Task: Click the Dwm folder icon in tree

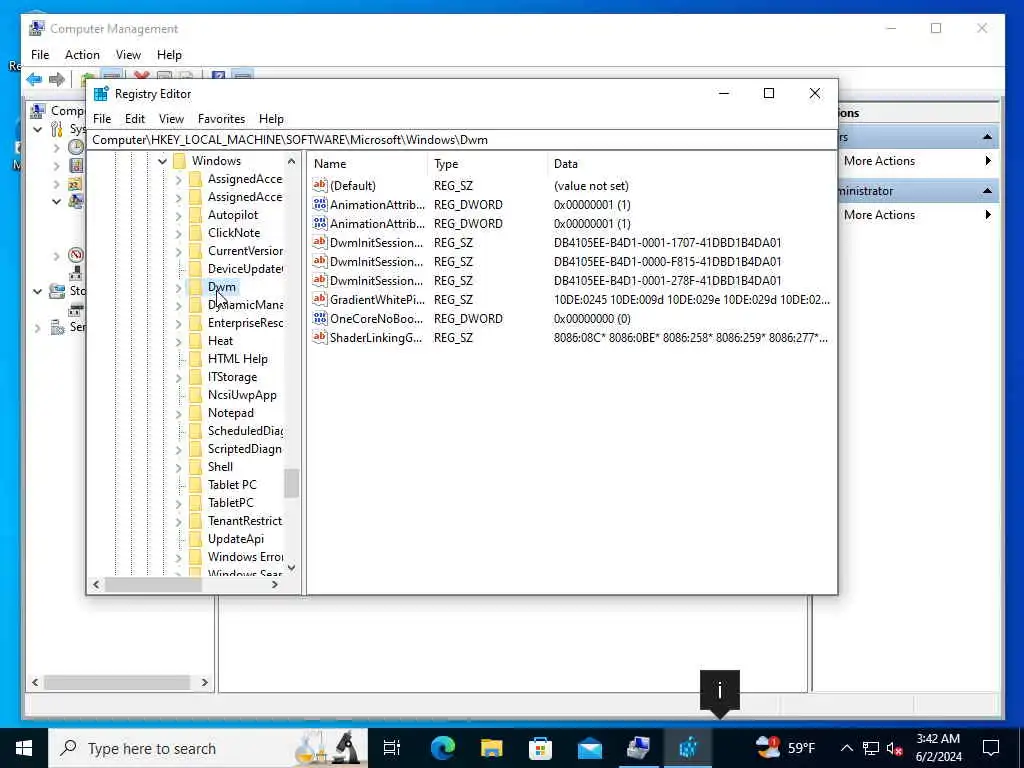Action: click(x=195, y=287)
